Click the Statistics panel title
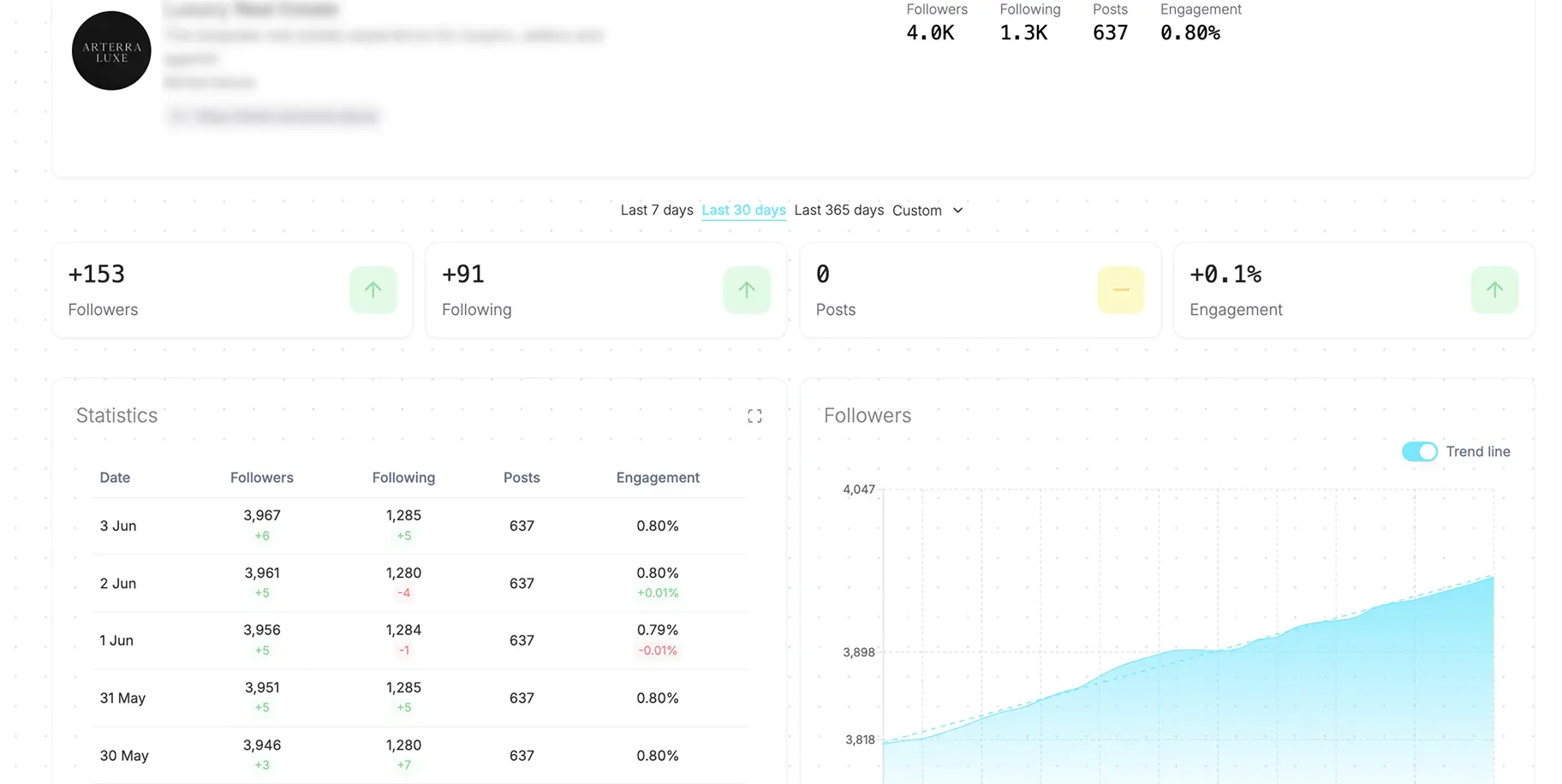The width and height of the screenshot is (1562, 784). [116, 415]
